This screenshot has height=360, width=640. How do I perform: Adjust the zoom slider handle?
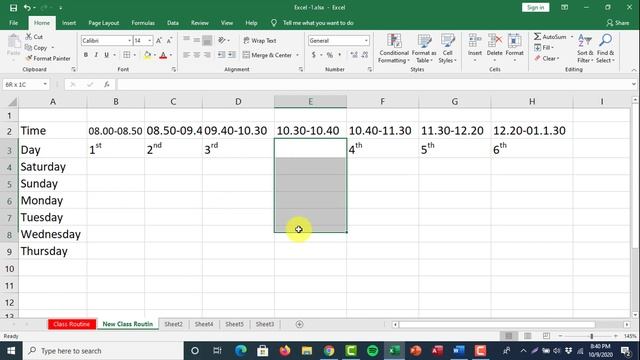tap(591, 336)
